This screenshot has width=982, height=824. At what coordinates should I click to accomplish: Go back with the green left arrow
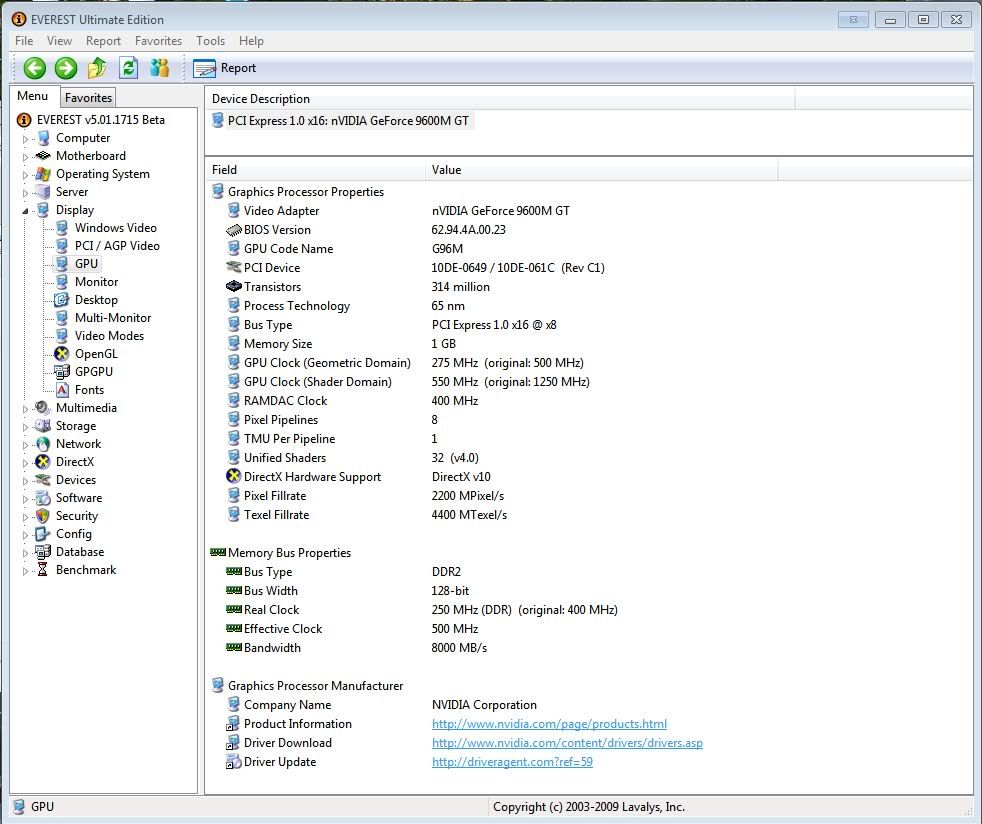click(34, 68)
